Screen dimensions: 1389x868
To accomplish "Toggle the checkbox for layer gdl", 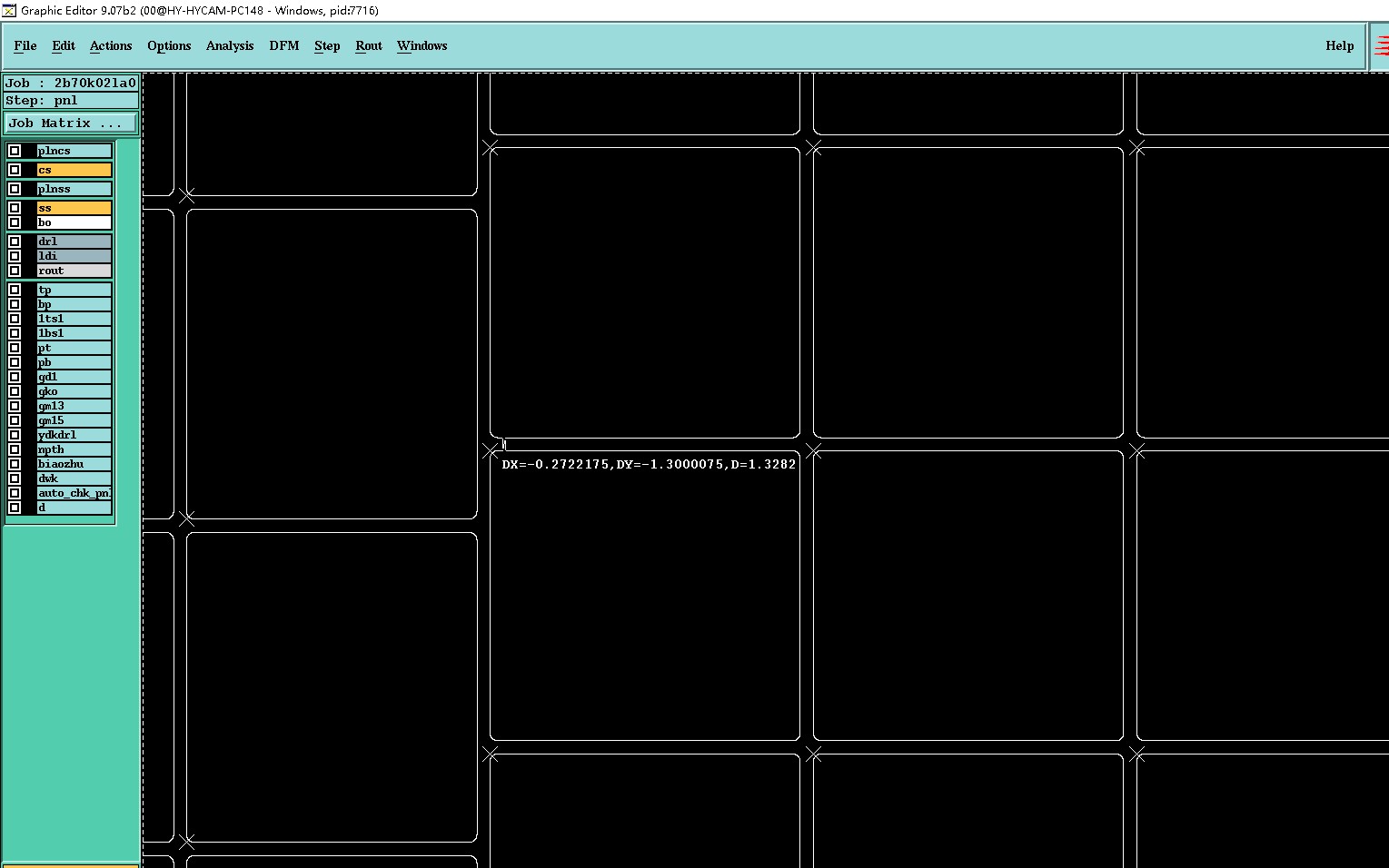I will click(15, 377).
